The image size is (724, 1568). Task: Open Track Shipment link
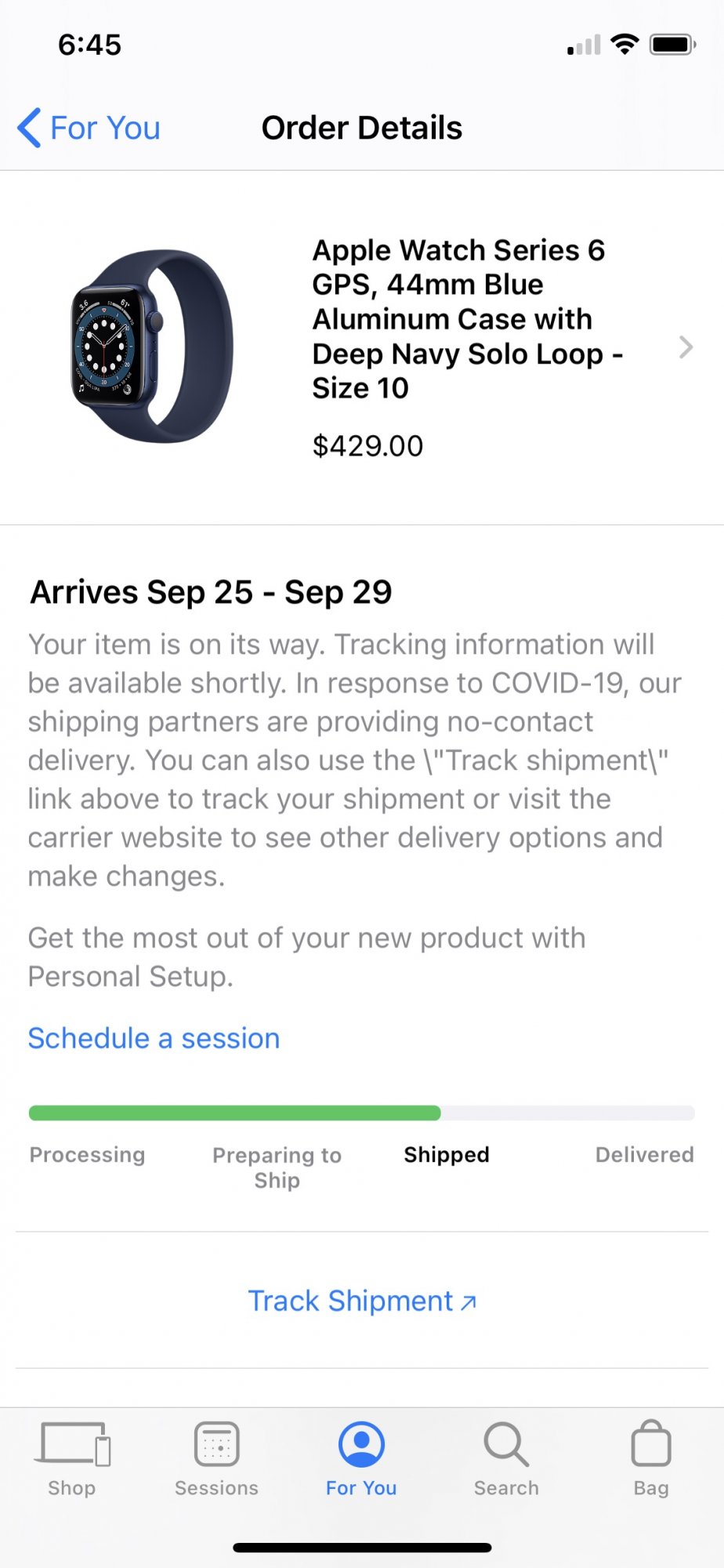coord(362,1301)
